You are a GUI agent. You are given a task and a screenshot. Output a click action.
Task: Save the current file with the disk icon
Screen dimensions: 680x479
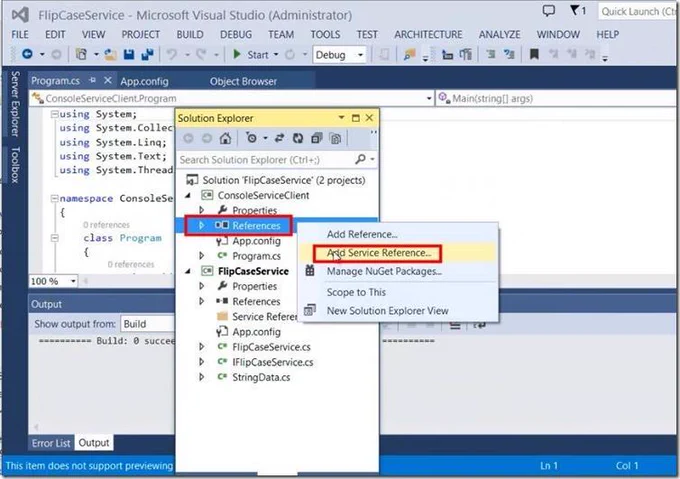pyautogui.click(x=129, y=54)
